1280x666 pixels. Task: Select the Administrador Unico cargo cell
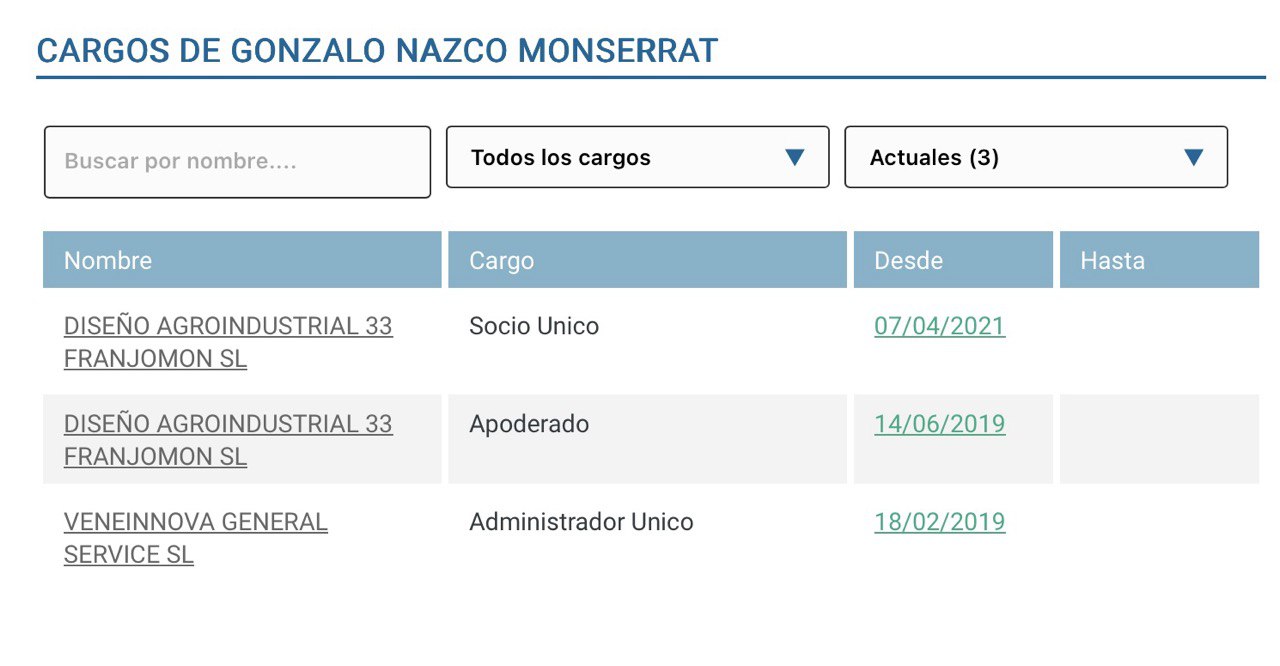[x=581, y=522]
